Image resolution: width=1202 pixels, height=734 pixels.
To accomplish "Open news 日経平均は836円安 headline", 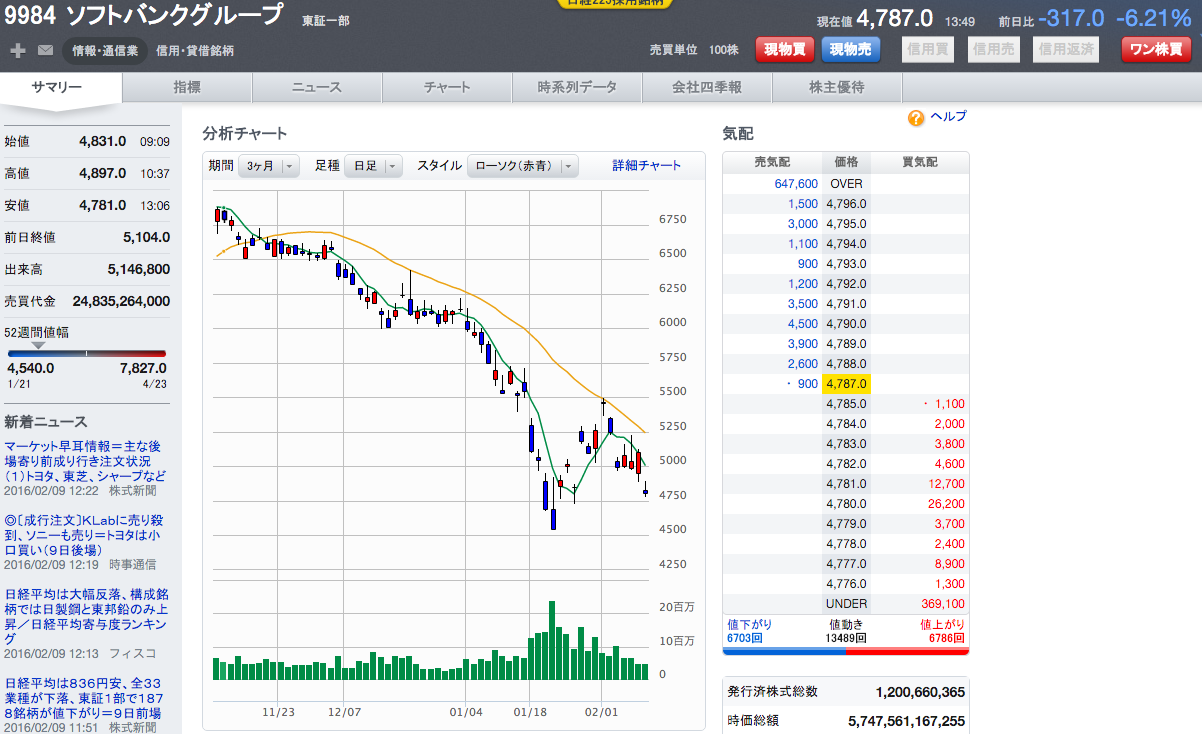I will [x=85, y=698].
